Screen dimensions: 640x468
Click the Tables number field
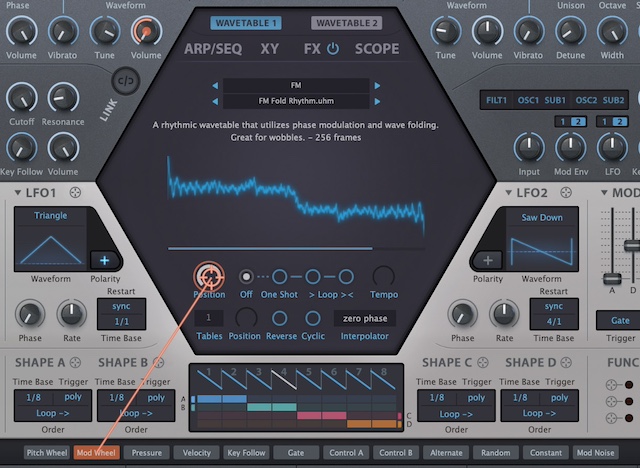[x=209, y=318]
